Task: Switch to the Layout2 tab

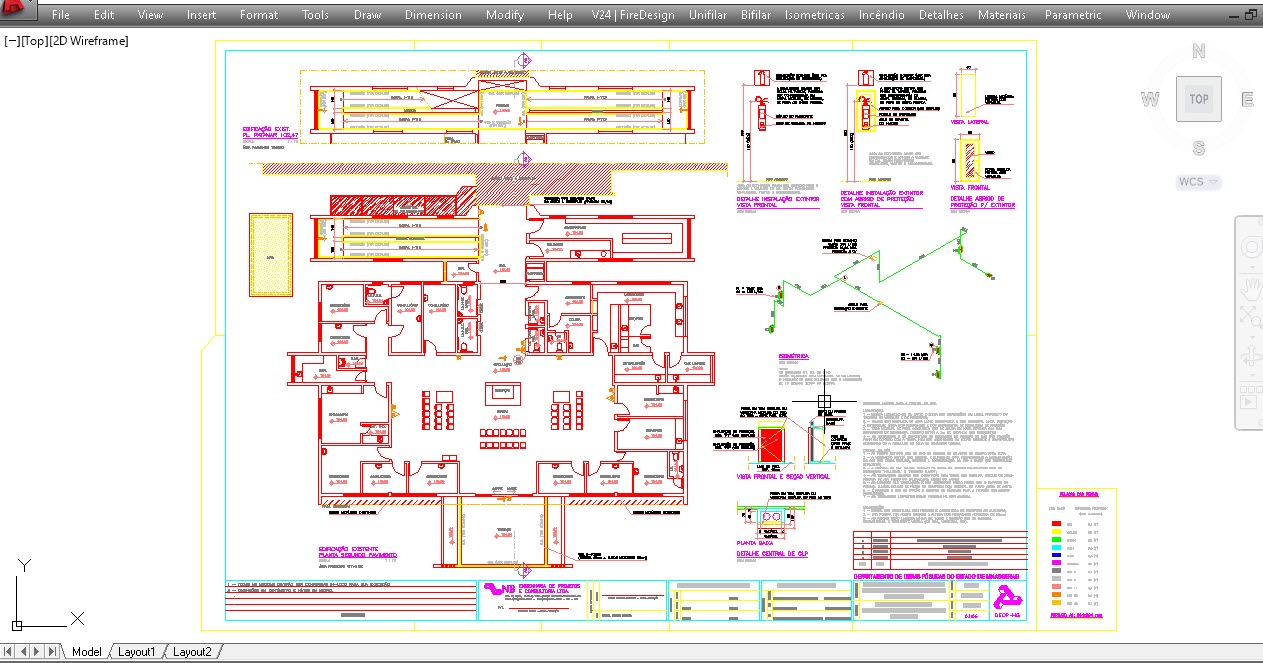Action: [192, 652]
